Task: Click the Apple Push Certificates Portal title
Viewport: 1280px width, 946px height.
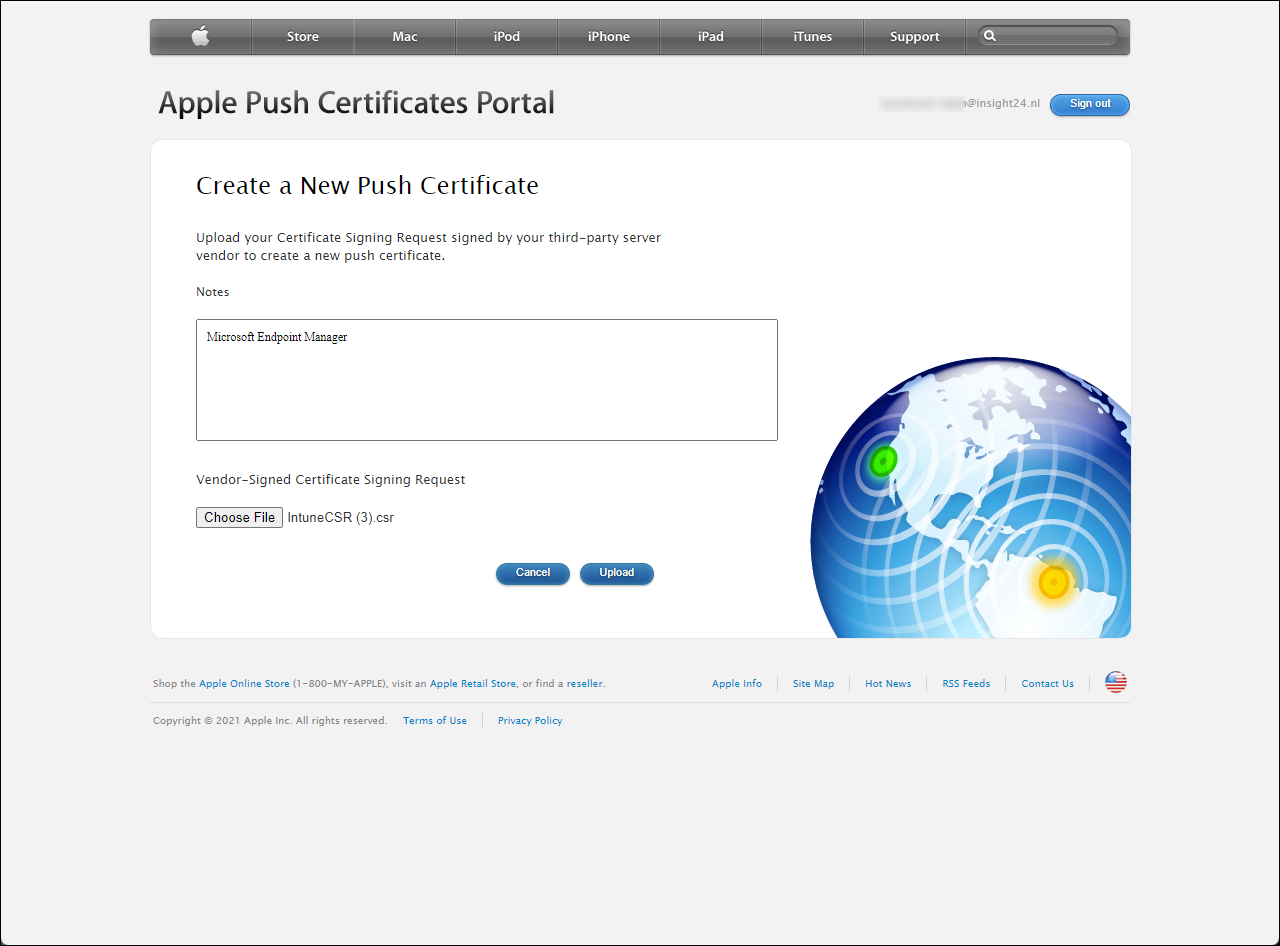Action: pos(357,103)
